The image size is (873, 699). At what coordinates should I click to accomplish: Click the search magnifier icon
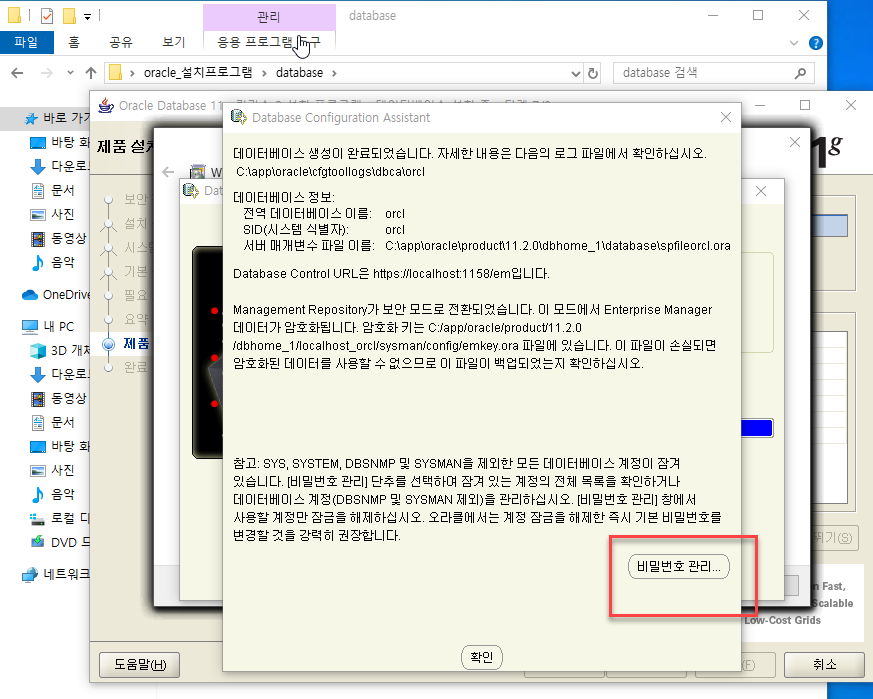tap(801, 73)
